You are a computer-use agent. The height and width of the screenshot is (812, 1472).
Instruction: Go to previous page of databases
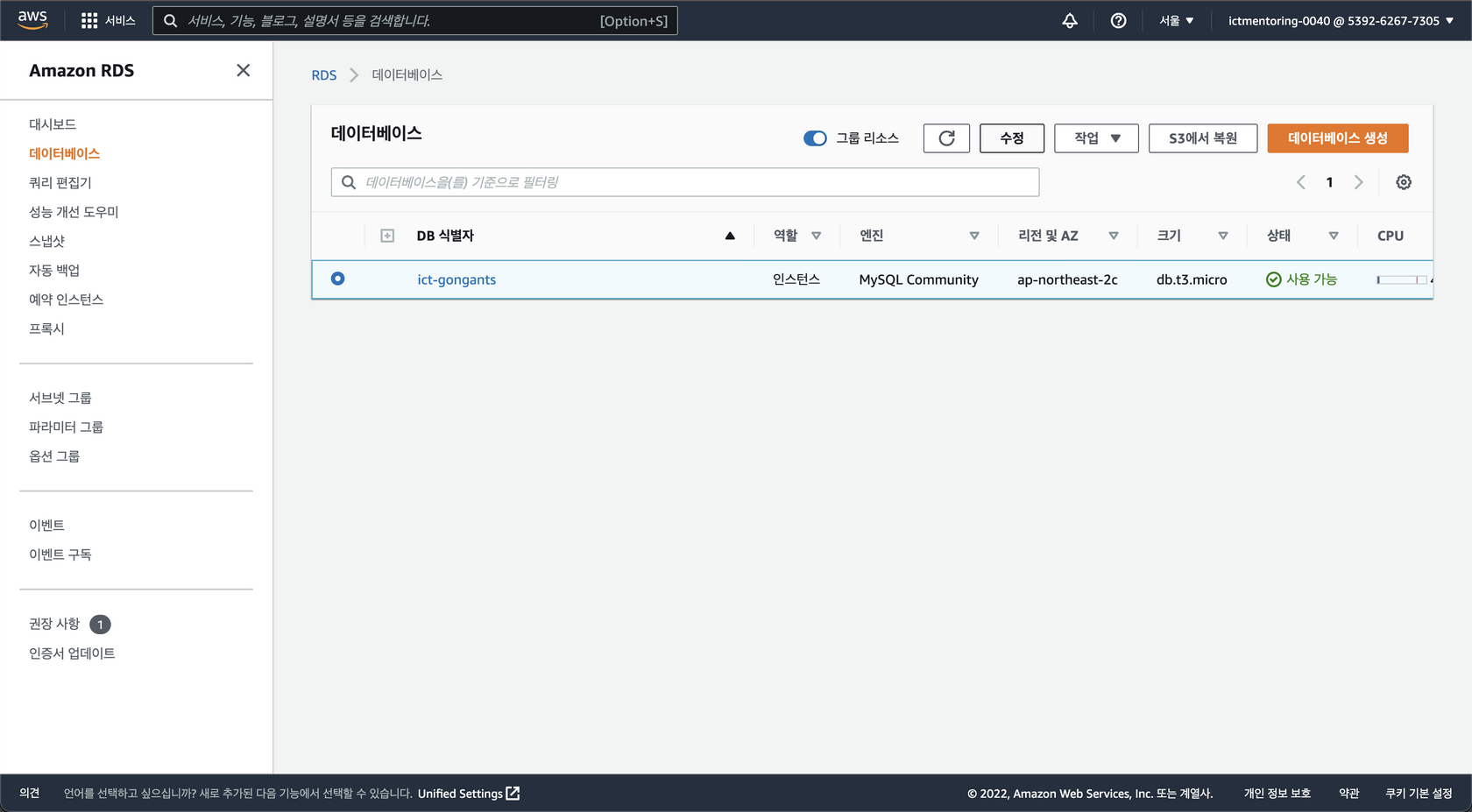1301,182
